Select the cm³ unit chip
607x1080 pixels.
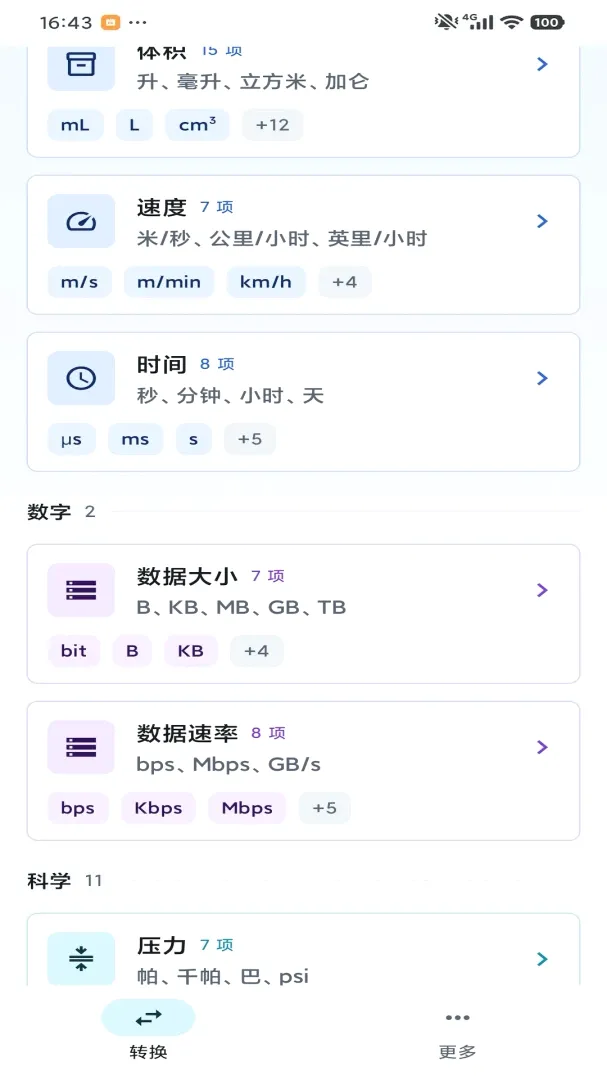coord(198,125)
